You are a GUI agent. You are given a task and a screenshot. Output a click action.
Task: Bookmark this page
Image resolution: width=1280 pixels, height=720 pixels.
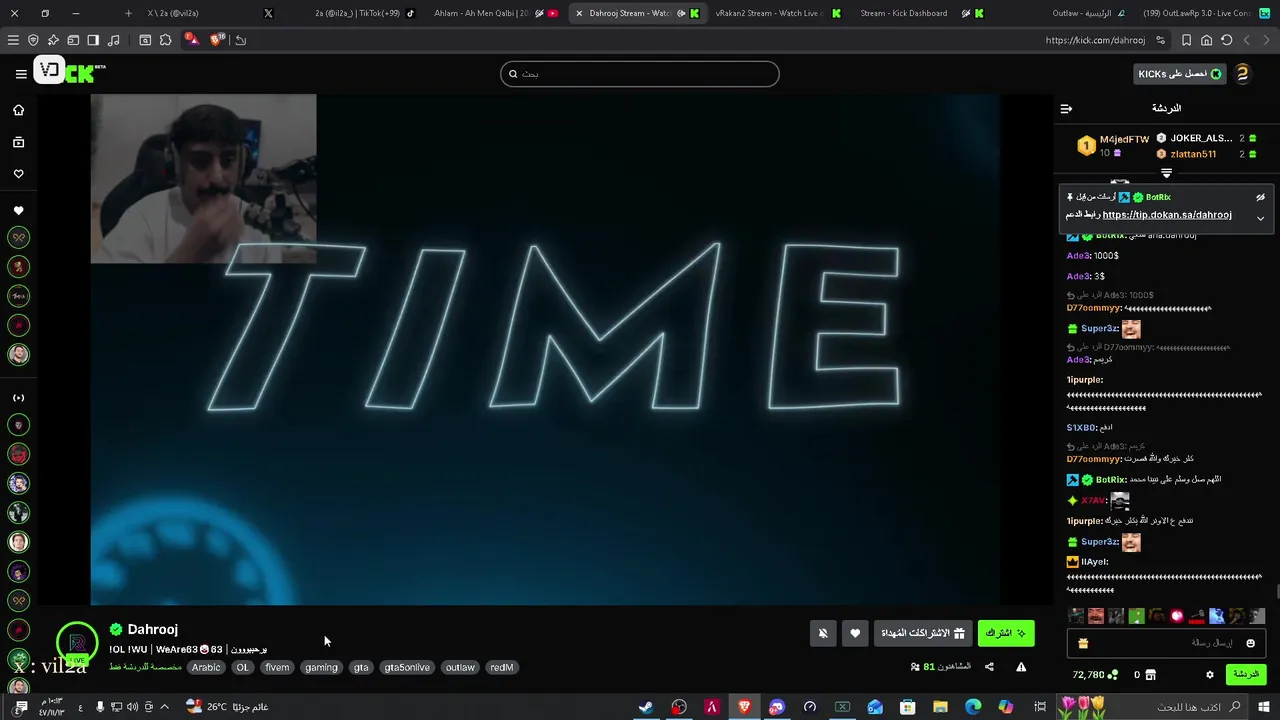tap(1186, 40)
